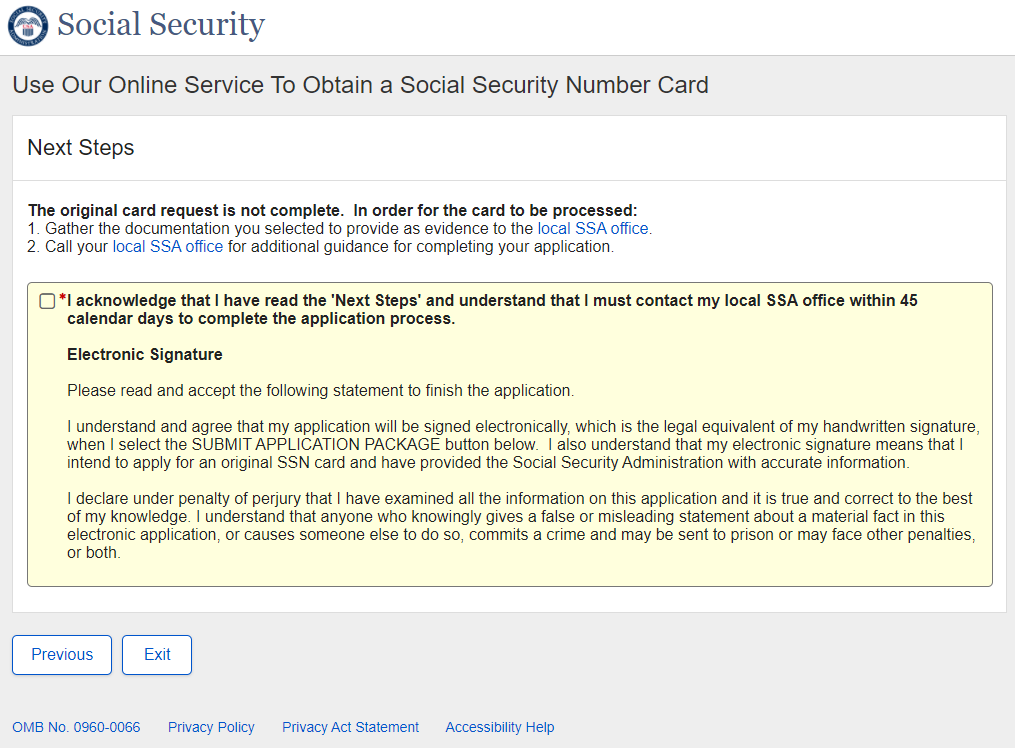Viewport: 1015px width, 748px height.
Task: Click the page title about obtaining a card
Action: 360,85
